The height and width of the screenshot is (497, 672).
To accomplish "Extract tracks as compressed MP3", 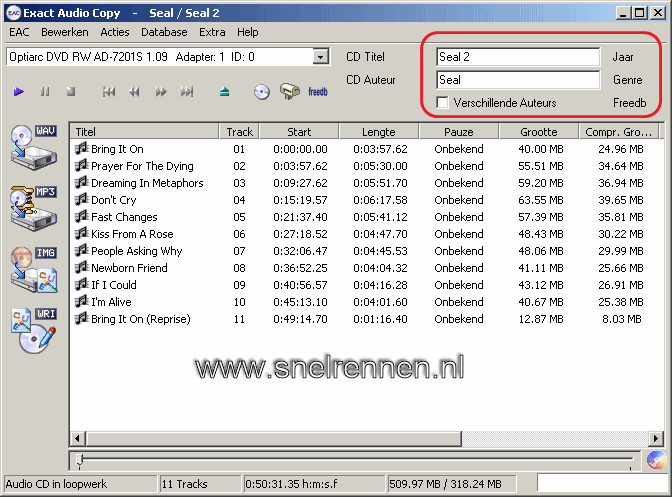I will (34, 208).
